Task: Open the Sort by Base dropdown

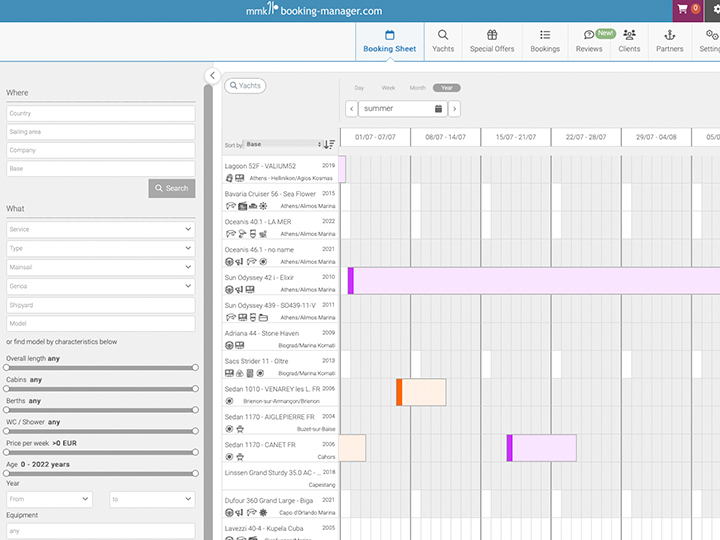Action: click(x=282, y=144)
